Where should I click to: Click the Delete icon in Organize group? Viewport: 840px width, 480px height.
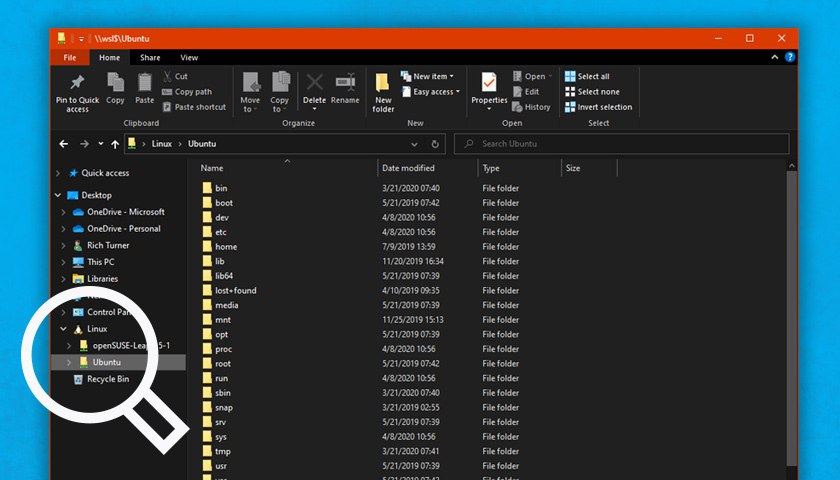pyautogui.click(x=314, y=82)
